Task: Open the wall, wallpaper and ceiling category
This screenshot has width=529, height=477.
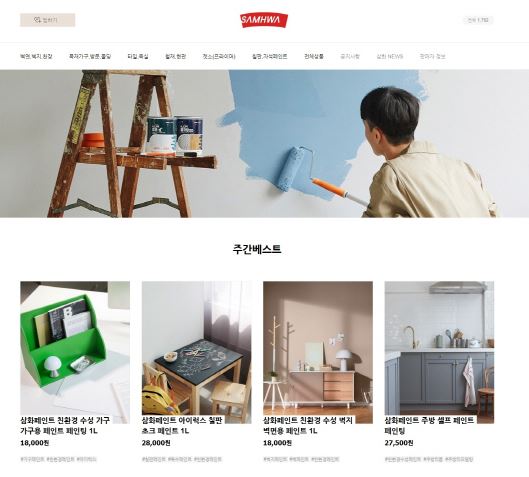Action: coord(36,56)
